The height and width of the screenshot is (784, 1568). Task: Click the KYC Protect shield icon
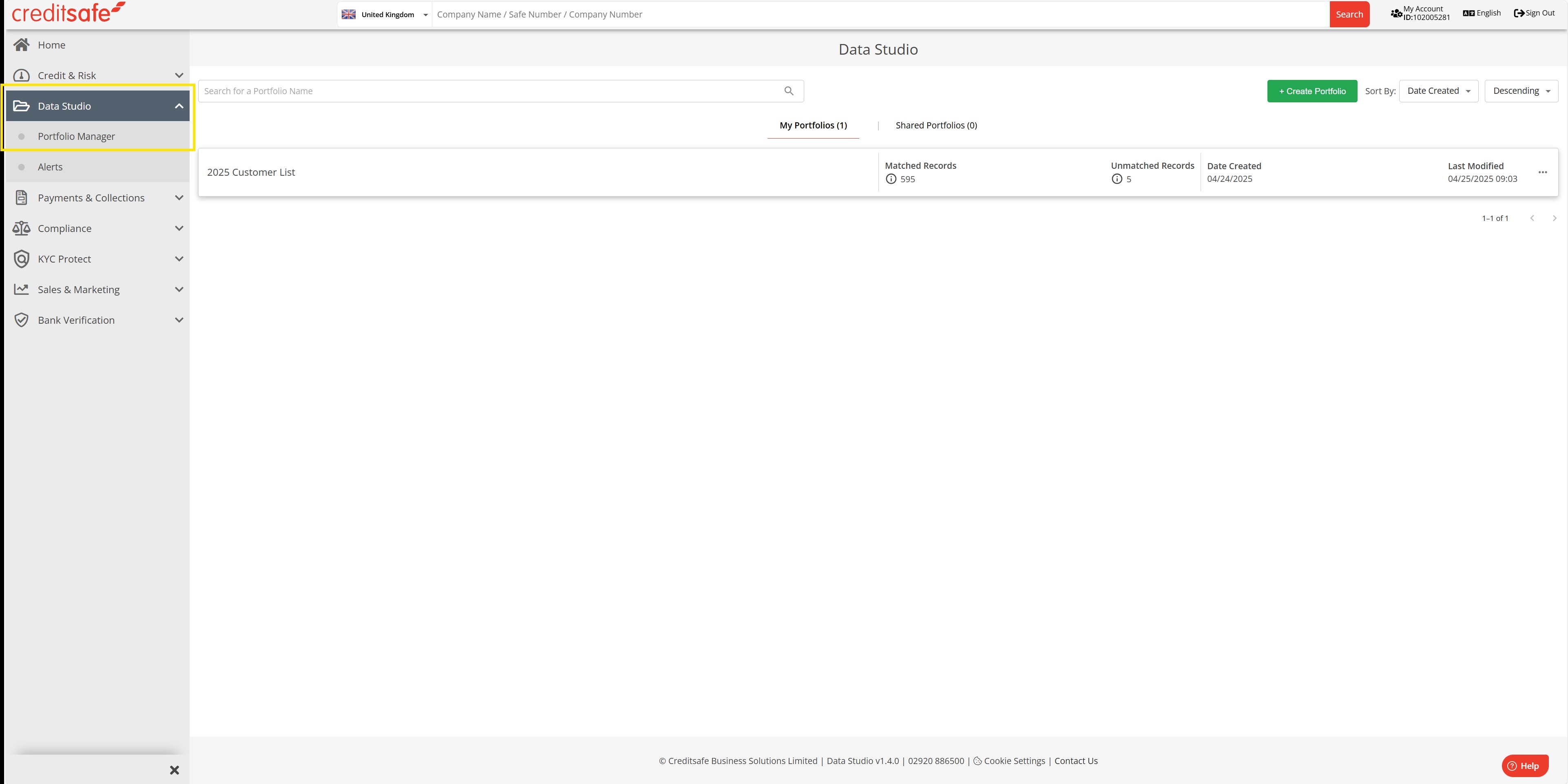(x=21, y=259)
